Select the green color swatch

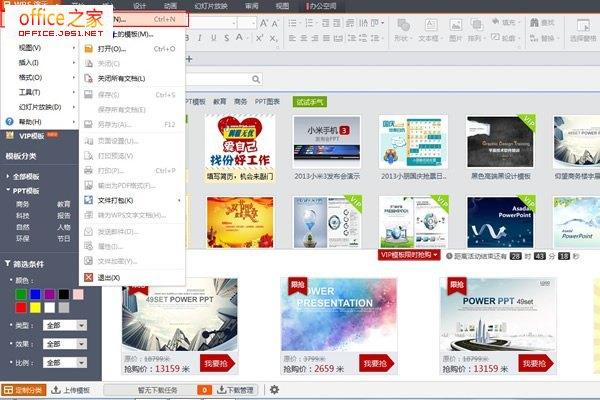21,294
